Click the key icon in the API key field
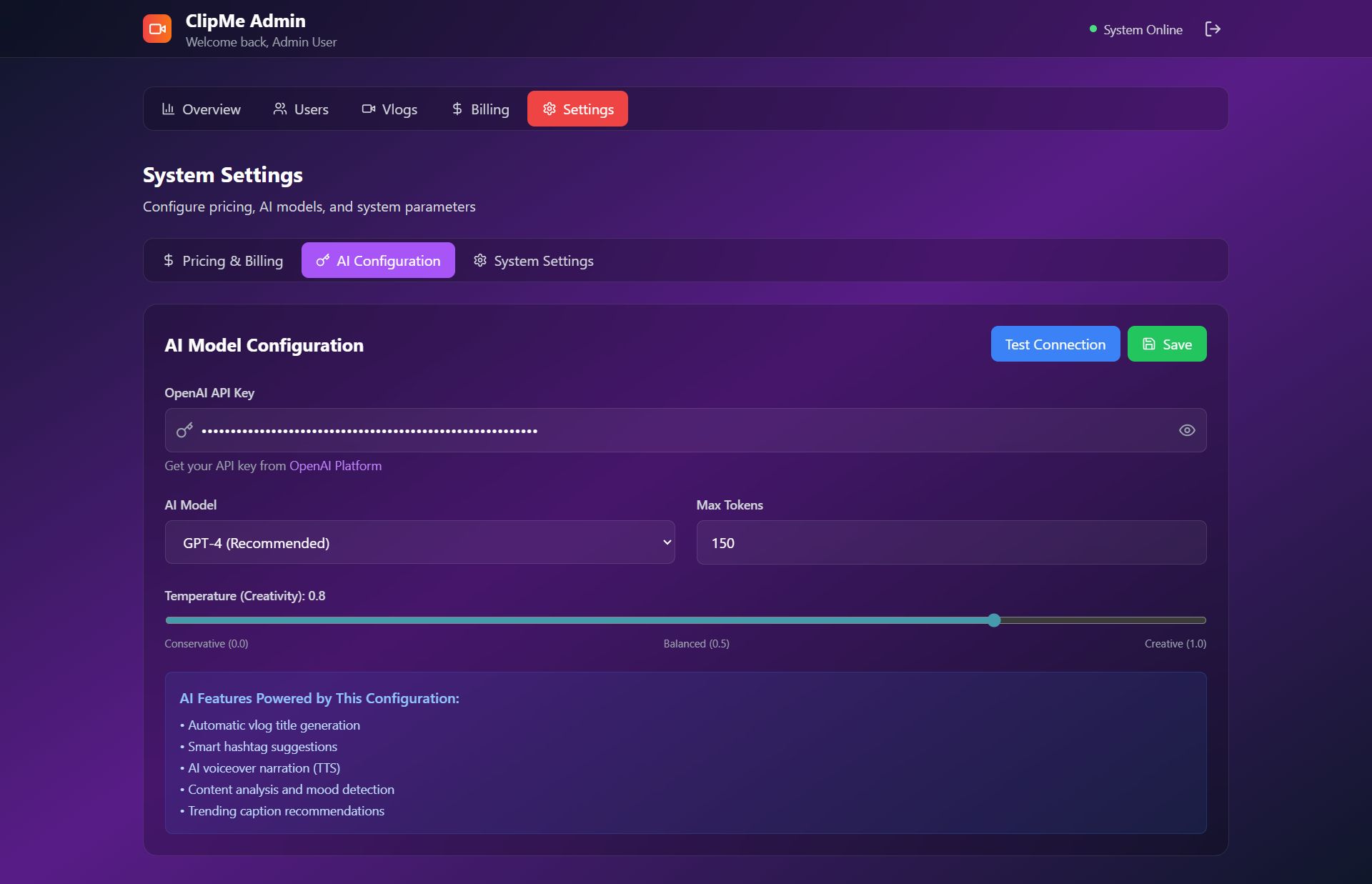1372x884 pixels. pos(184,430)
